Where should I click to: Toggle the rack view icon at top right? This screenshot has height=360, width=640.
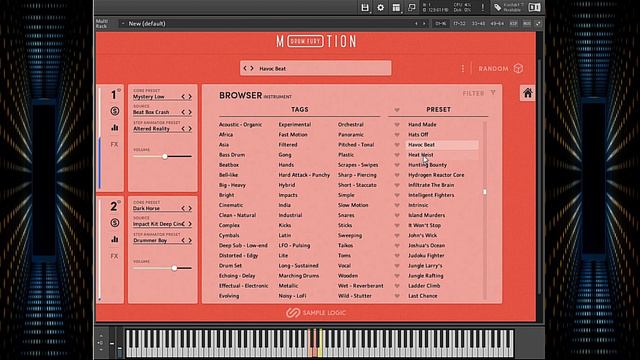click(534, 7)
